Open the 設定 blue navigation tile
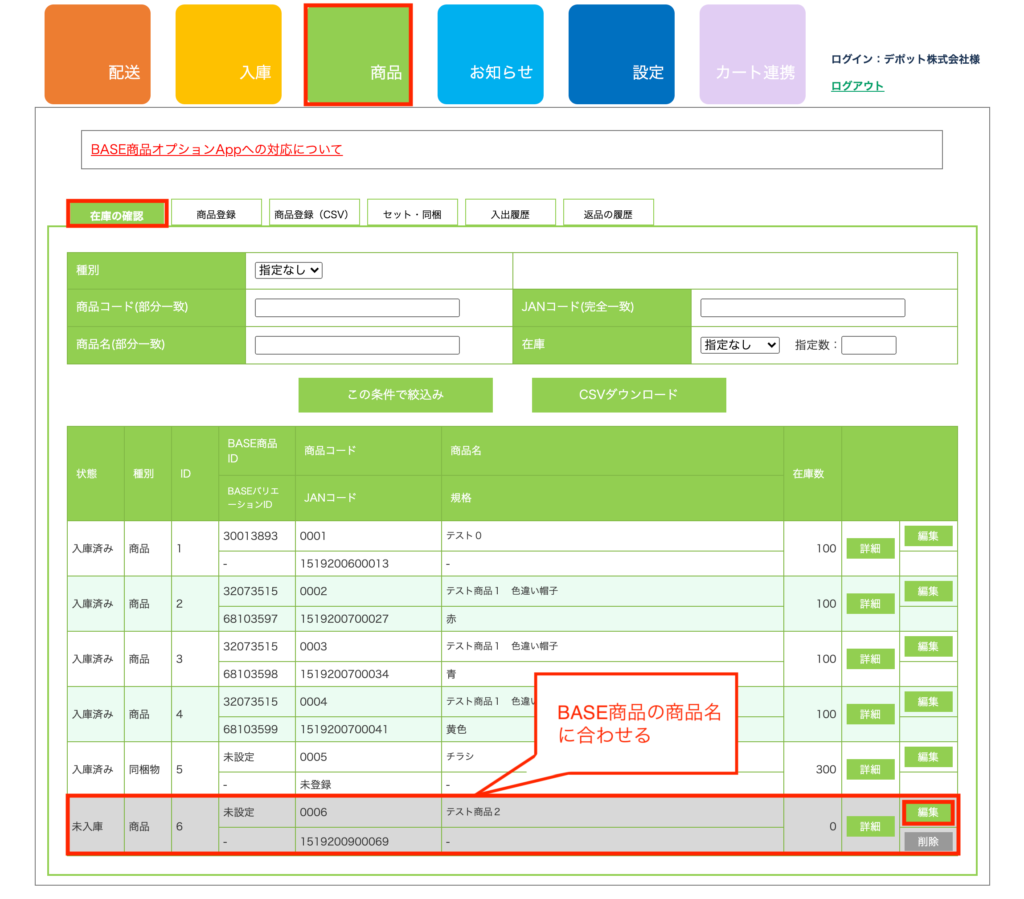 click(621, 55)
